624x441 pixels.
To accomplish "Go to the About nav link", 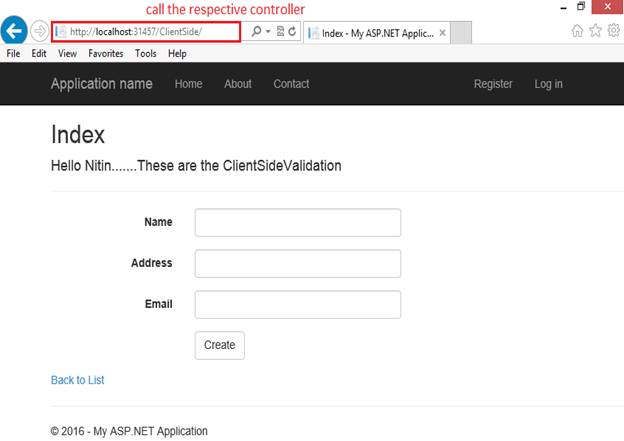I will pyautogui.click(x=238, y=84).
